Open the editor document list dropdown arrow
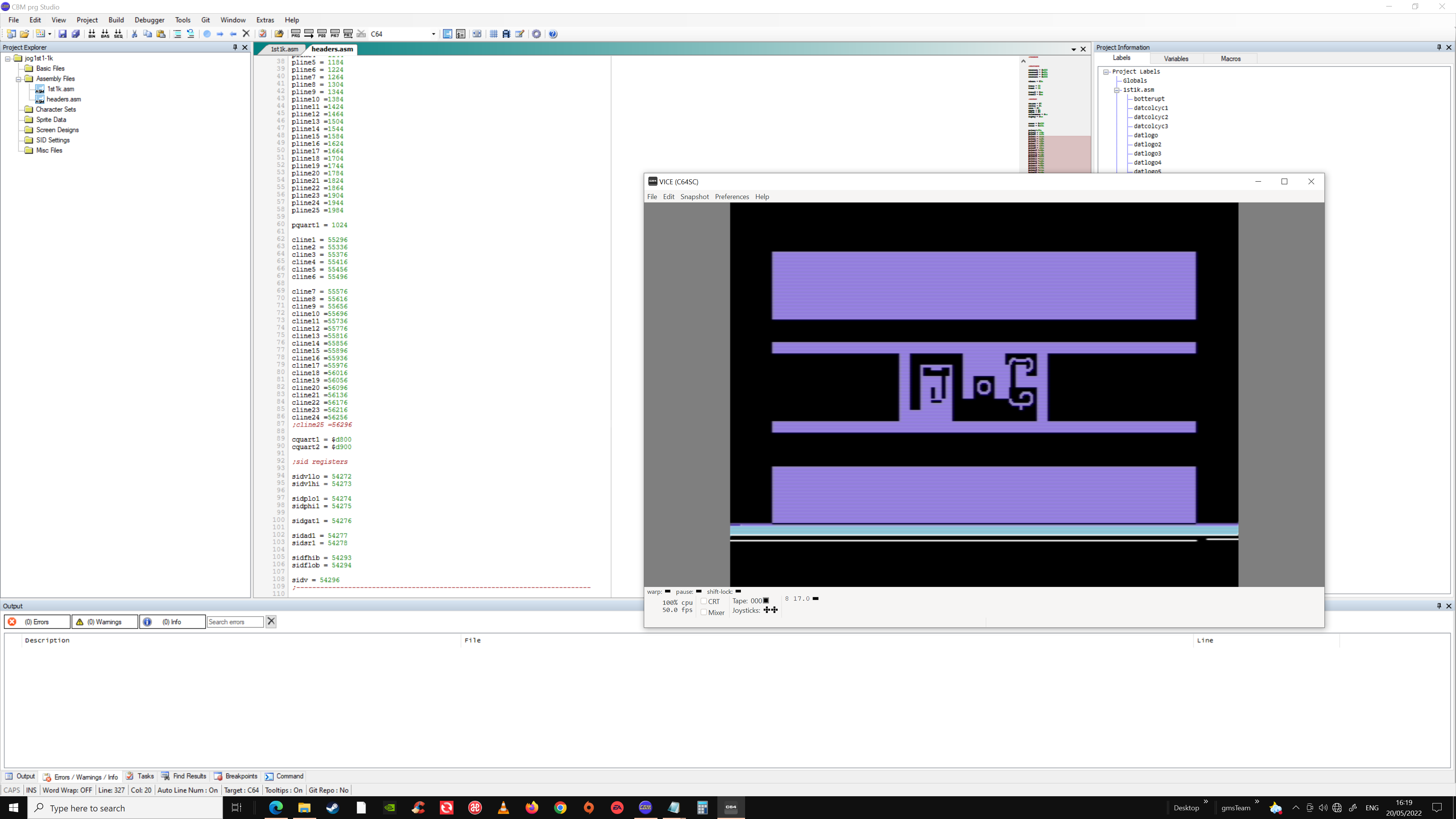Viewport: 1456px width, 819px height. [x=1073, y=49]
